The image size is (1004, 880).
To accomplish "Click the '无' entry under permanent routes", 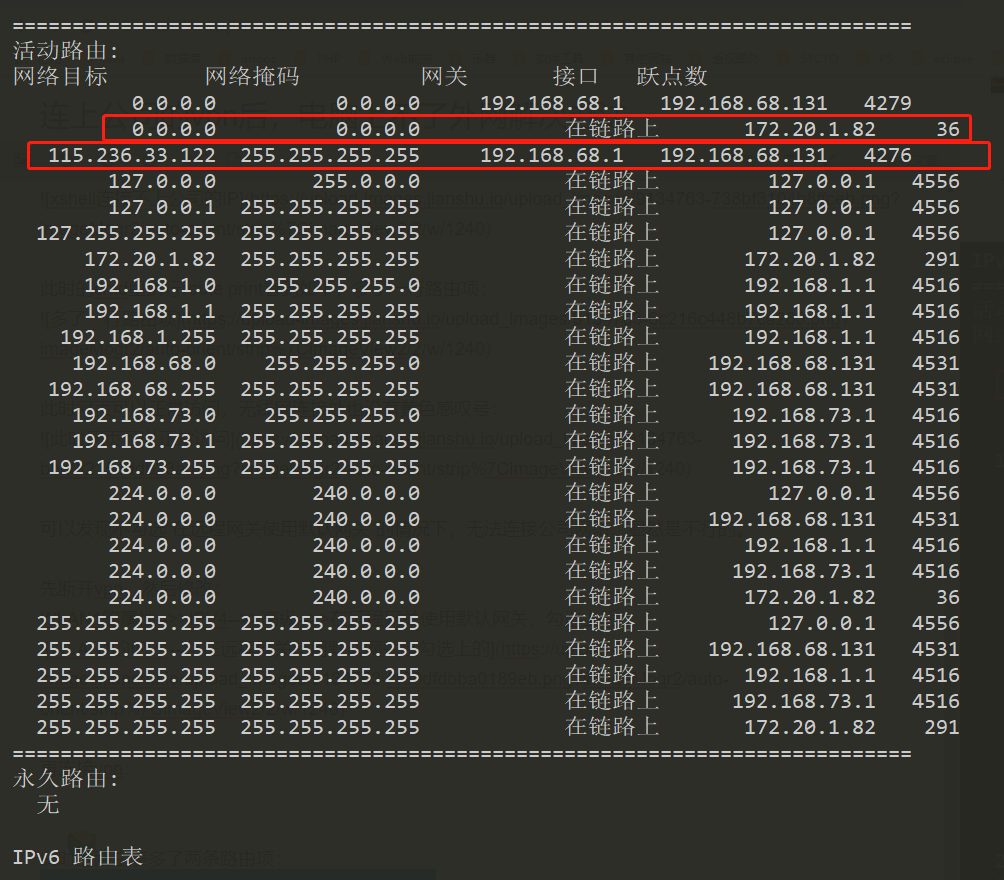I will click(48, 804).
